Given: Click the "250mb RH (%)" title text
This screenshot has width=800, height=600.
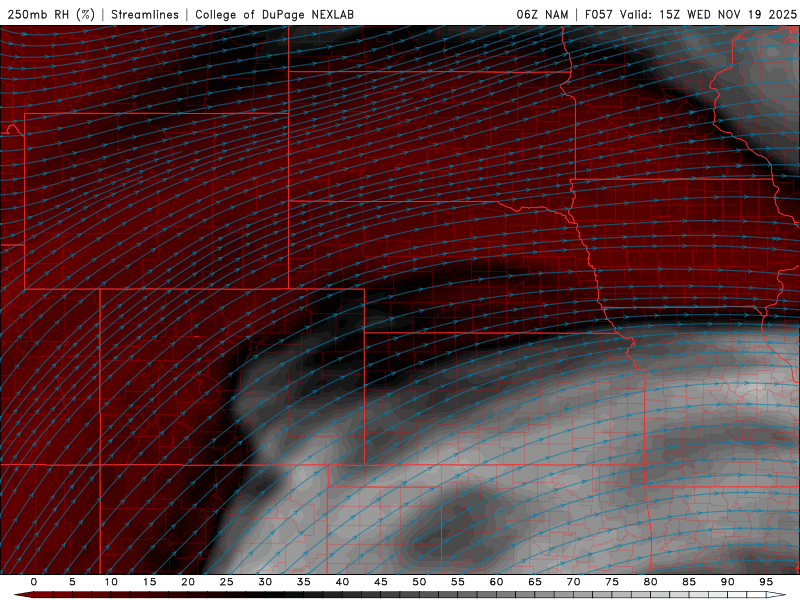Looking at the screenshot, I should click(51, 14).
